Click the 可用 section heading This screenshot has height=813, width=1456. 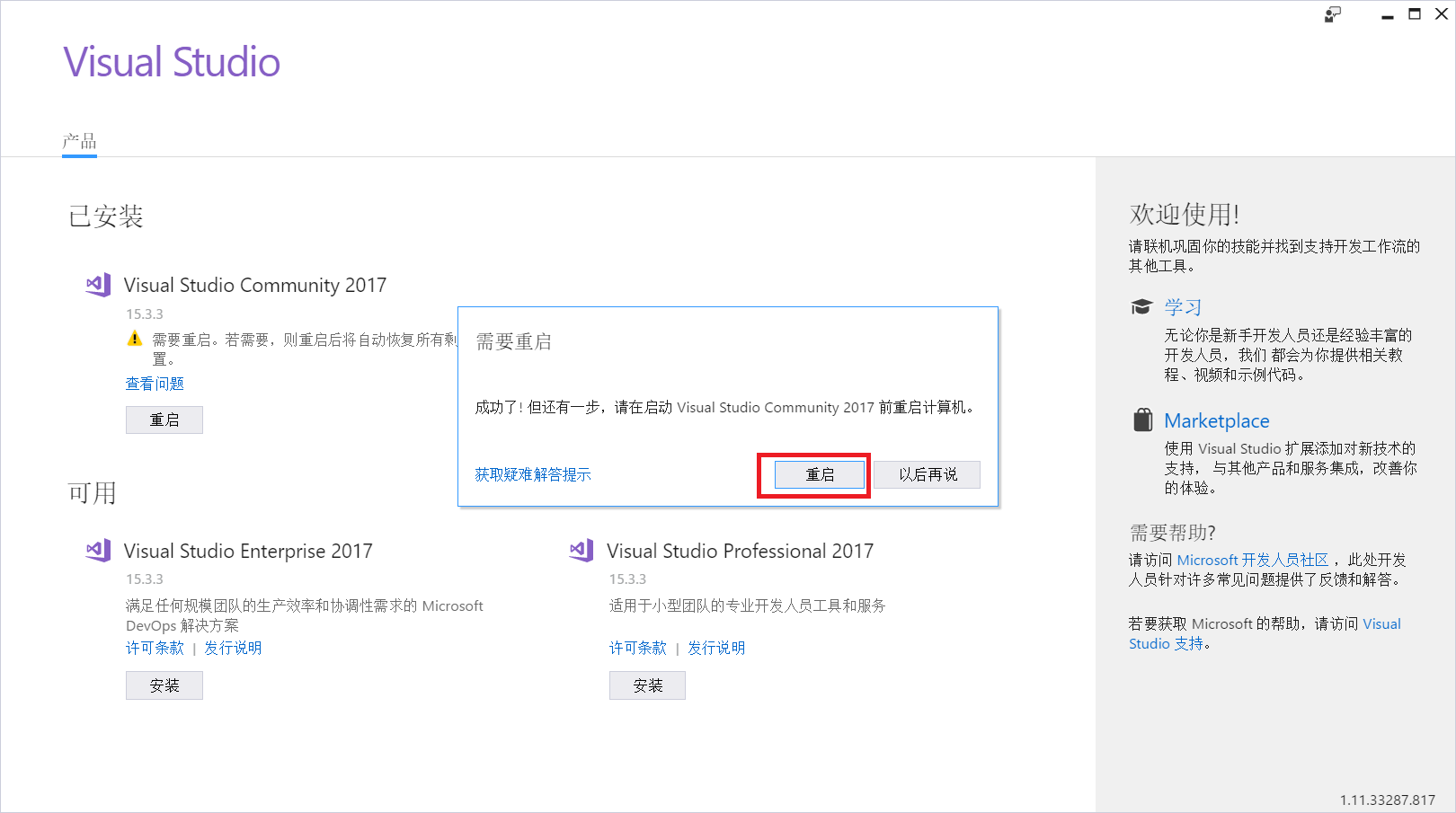[x=93, y=492]
